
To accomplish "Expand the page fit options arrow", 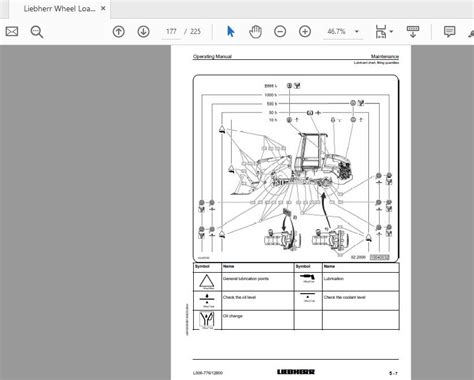I will (391, 32).
